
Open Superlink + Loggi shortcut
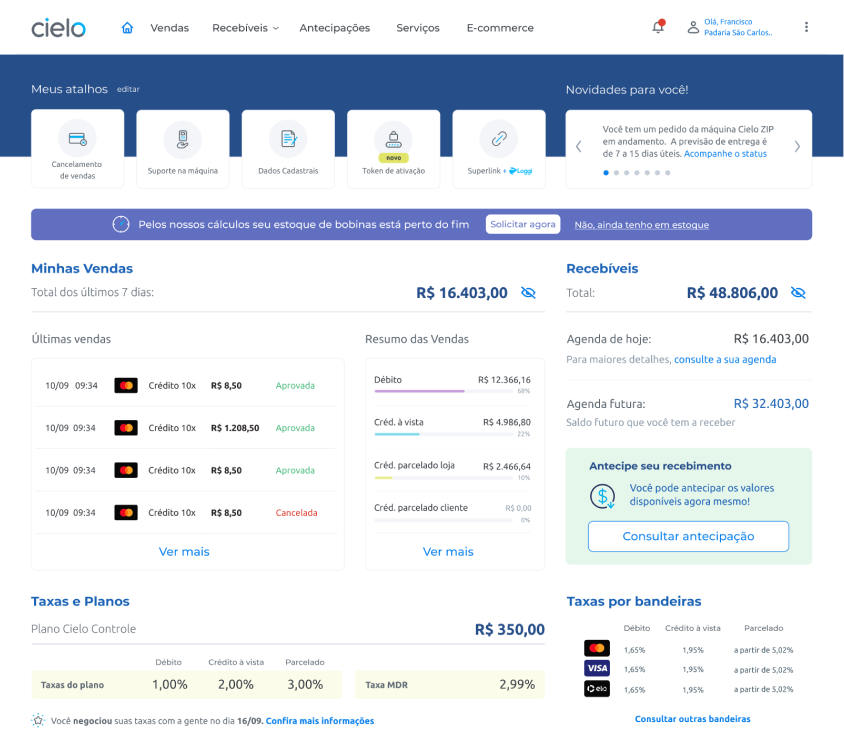[499, 149]
